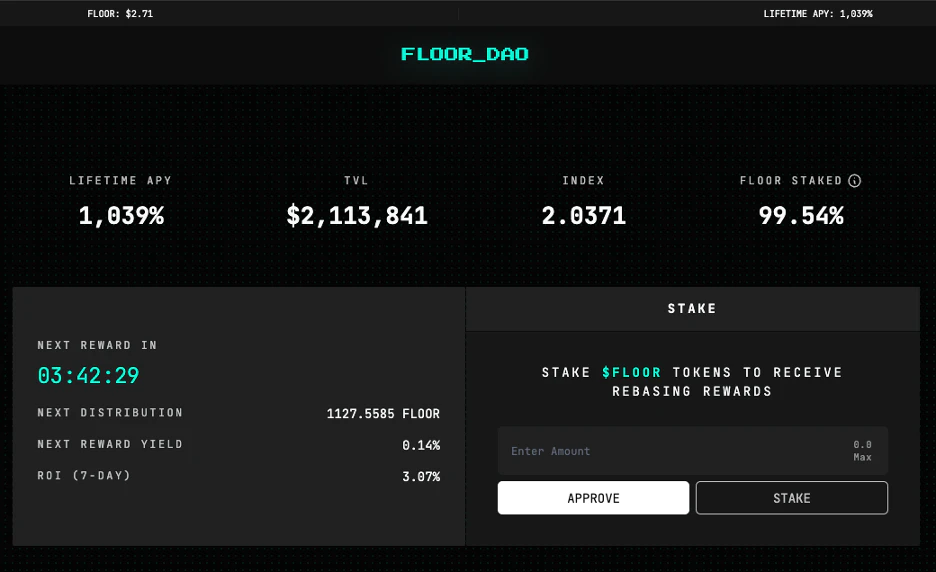Focus the Enter Amount input field
This screenshot has width=936, height=572.
click(x=670, y=451)
